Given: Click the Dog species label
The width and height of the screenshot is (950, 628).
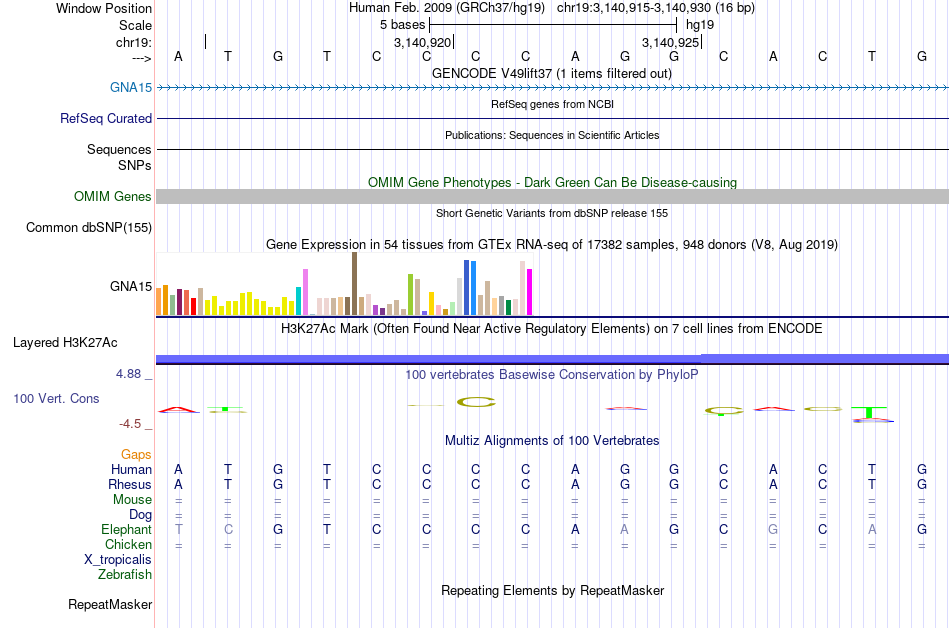Looking at the screenshot, I should tap(141, 515).
